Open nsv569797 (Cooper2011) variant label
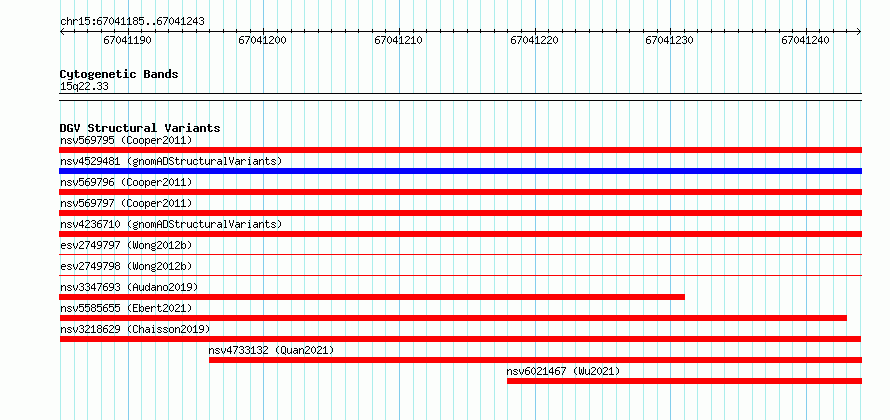 [126, 203]
